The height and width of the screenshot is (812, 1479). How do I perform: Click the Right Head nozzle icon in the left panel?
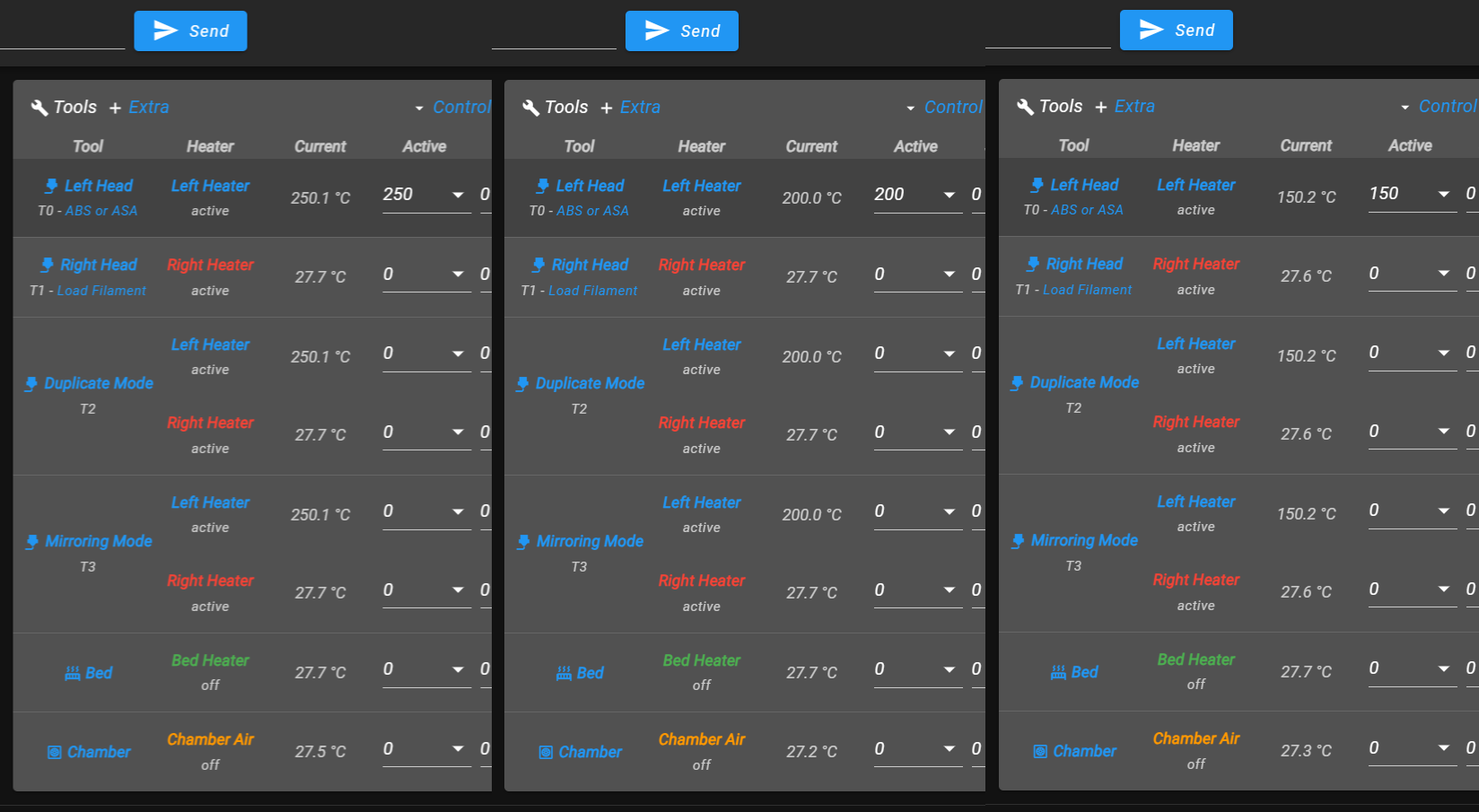(47, 265)
